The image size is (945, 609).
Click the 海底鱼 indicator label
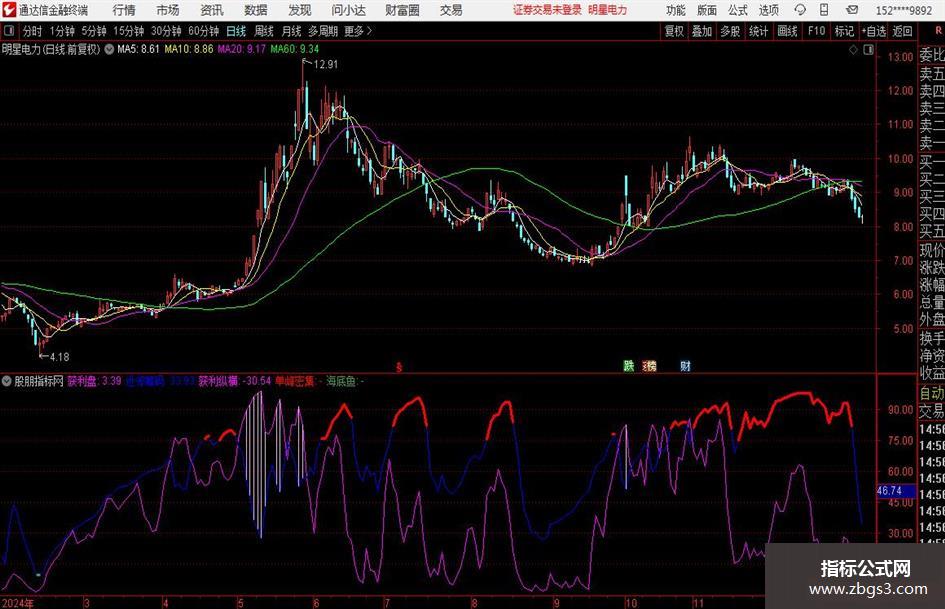pyautogui.click(x=345, y=381)
